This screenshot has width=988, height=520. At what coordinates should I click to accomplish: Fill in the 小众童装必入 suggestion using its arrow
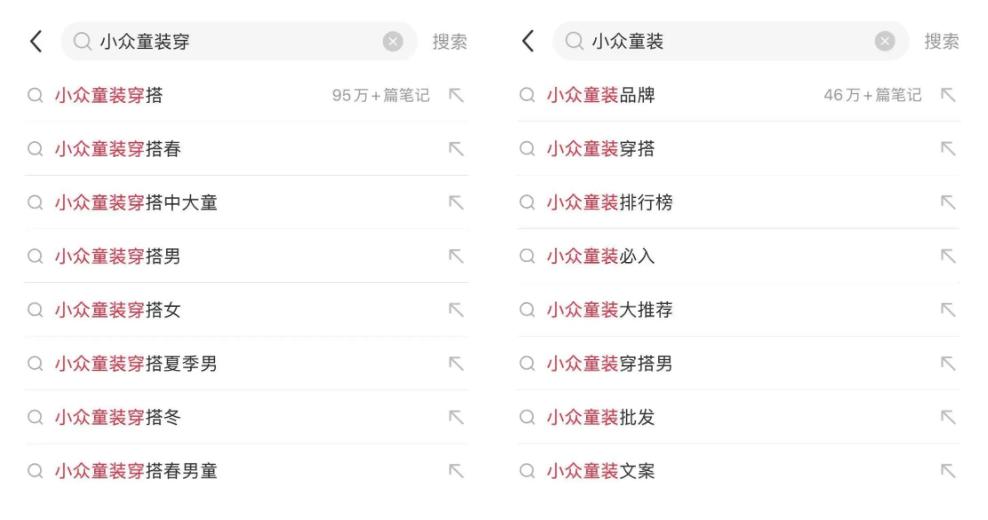948,257
